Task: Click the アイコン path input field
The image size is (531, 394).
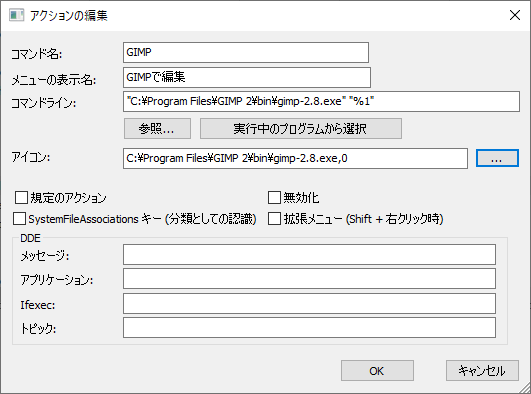Action: click(x=295, y=158)
